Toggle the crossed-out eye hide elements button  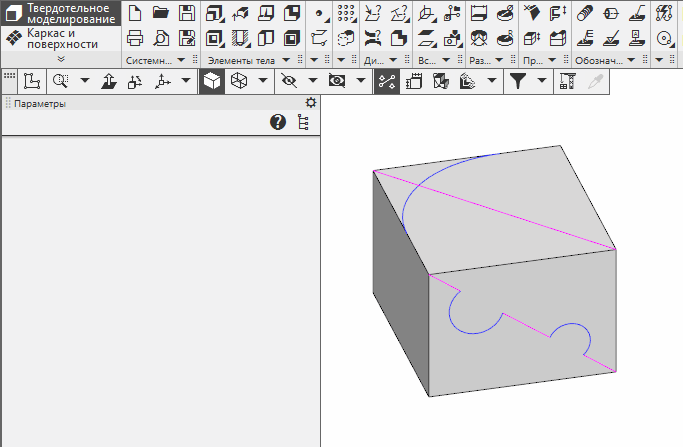click(x=290, y=82)
